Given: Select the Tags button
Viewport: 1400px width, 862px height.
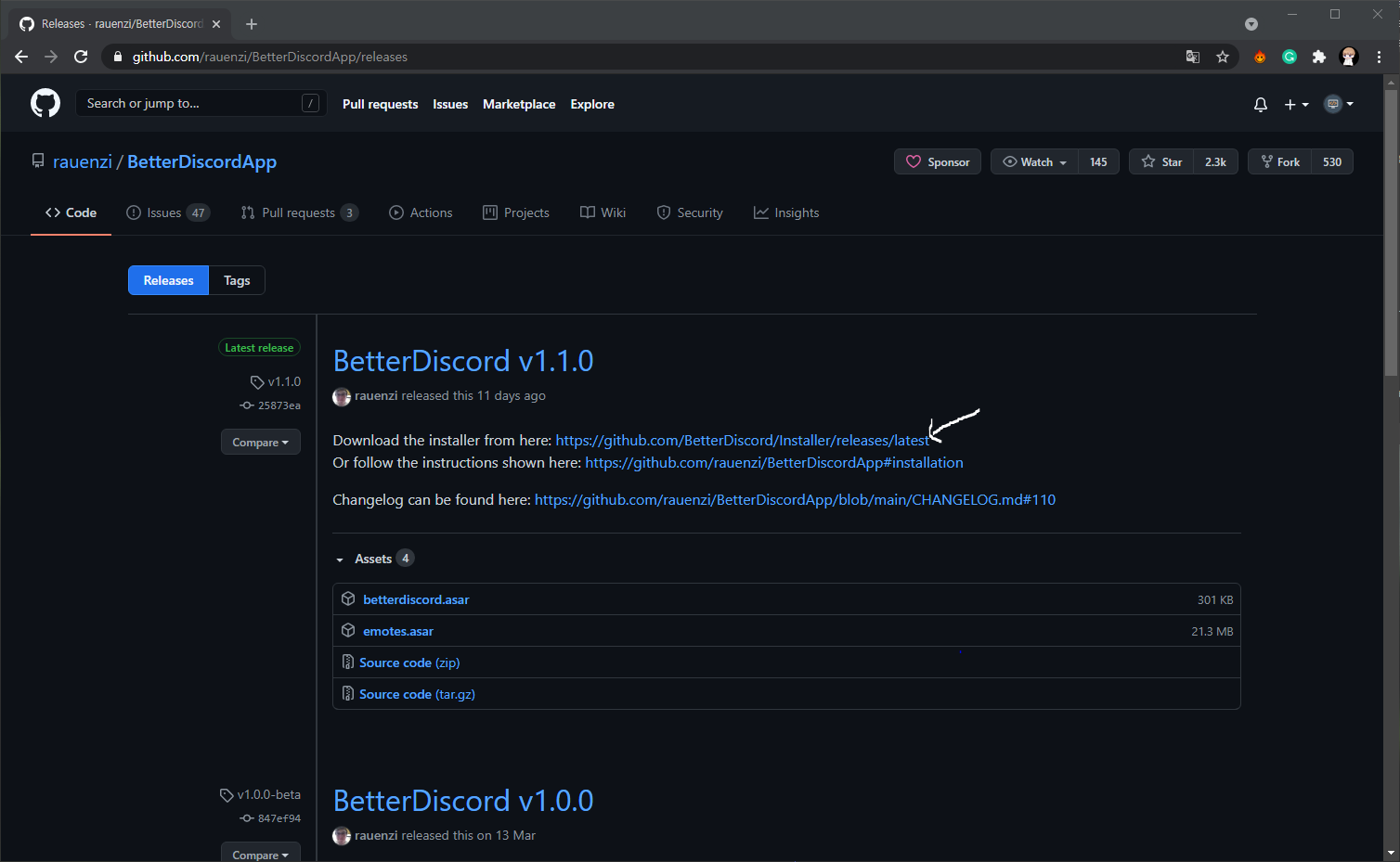Looking at the screenshot, I should 237,280.
